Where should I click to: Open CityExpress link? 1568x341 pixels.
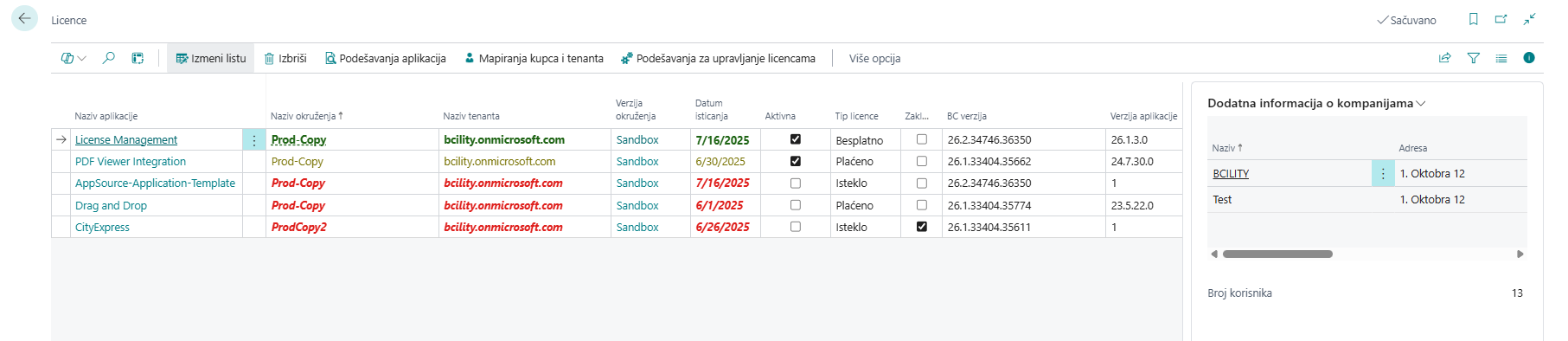point(102,227)
